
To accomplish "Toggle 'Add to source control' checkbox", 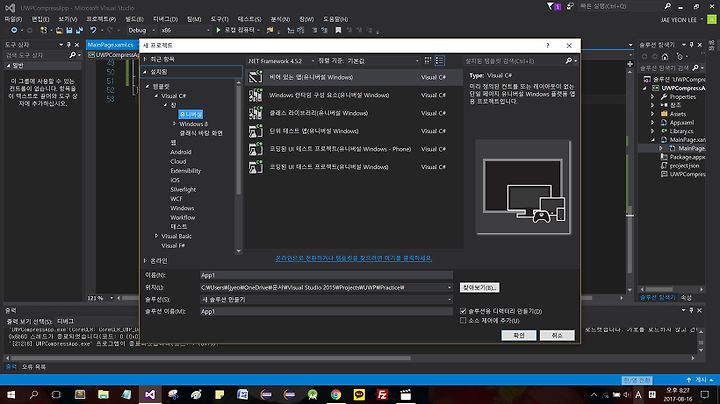I will pos(463,320).
